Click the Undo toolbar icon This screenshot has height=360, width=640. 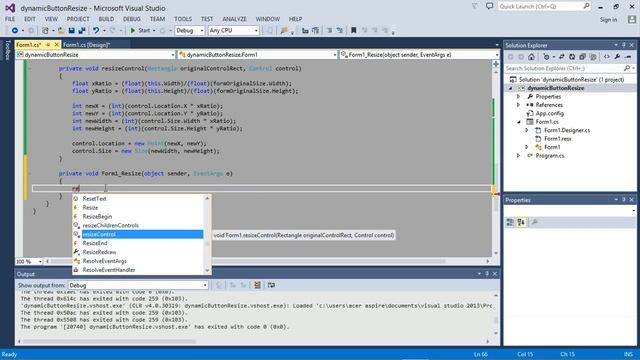(96, 31)
